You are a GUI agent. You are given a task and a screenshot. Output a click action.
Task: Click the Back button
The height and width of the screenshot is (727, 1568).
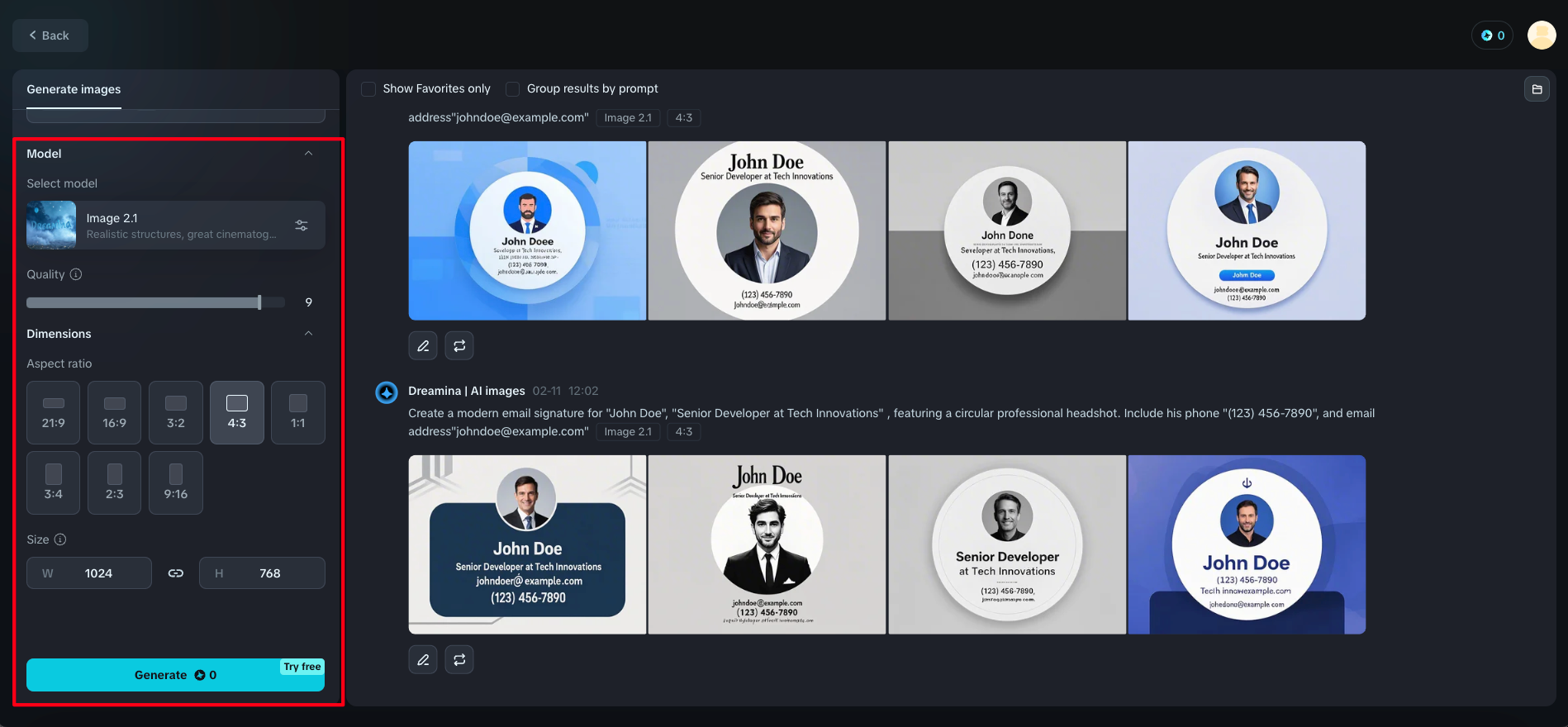coord(50,36)
